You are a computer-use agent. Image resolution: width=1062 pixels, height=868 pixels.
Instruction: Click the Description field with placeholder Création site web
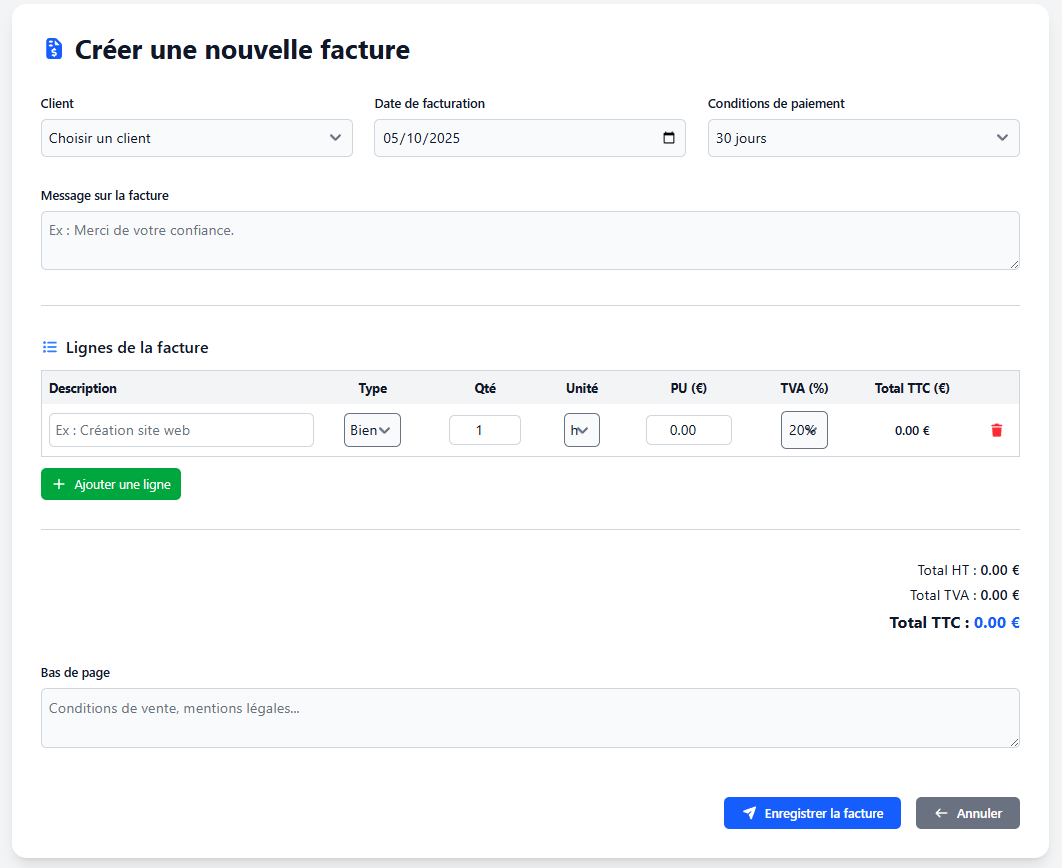(x=181, y=429)
